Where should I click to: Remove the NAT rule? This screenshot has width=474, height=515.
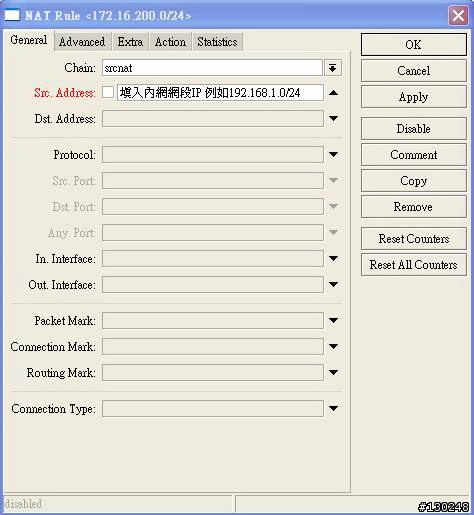click(414, 207)
